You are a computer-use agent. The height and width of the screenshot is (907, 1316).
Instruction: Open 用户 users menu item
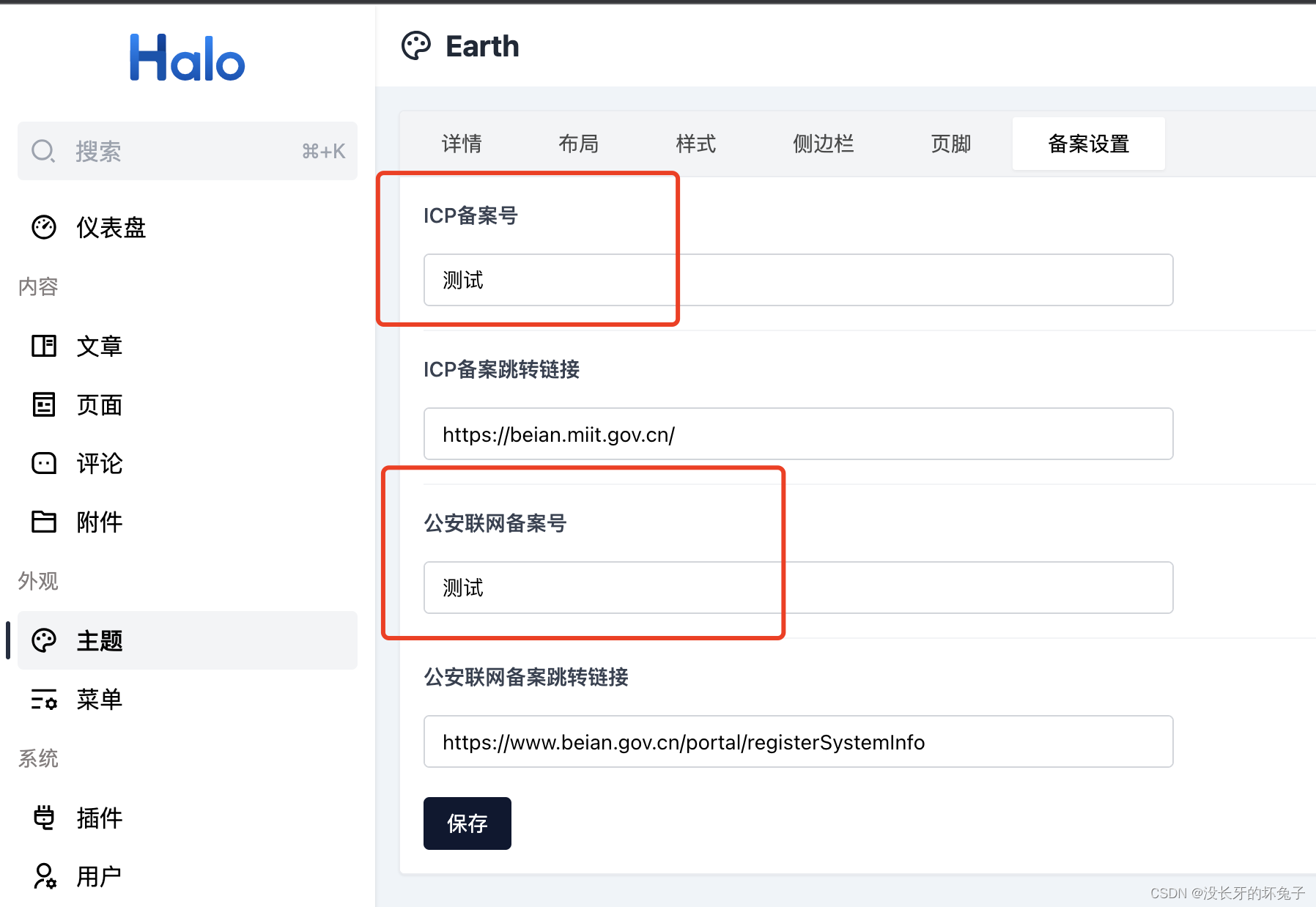click(188, 876)
